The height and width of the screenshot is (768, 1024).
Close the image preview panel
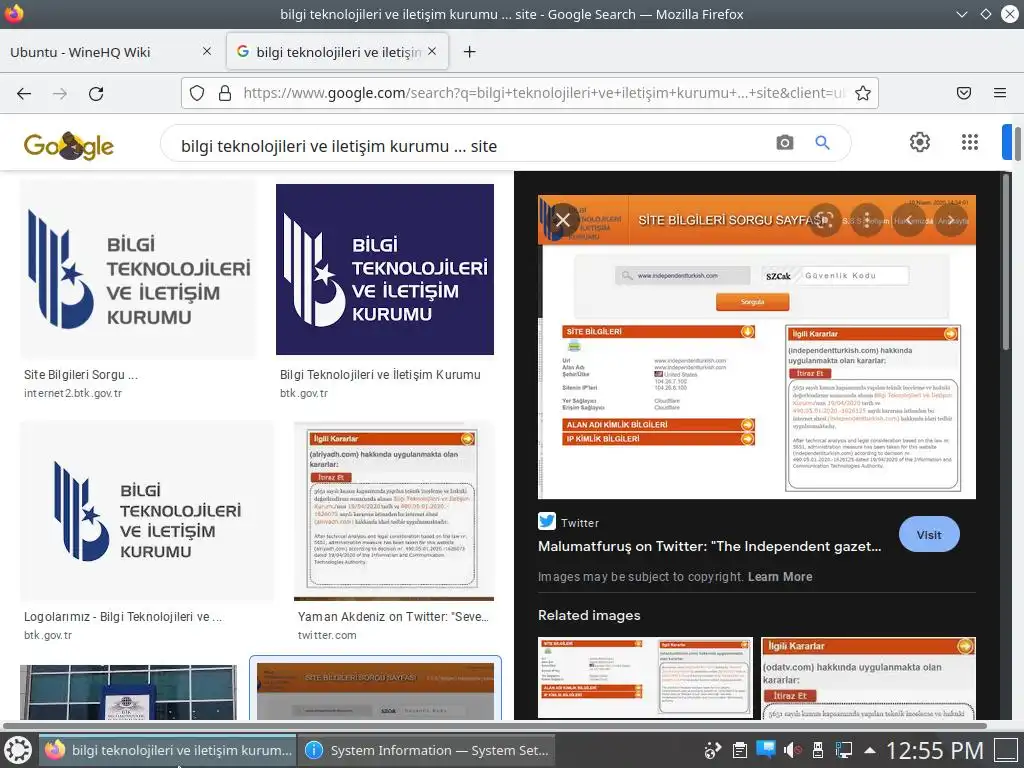click(563, 220)
